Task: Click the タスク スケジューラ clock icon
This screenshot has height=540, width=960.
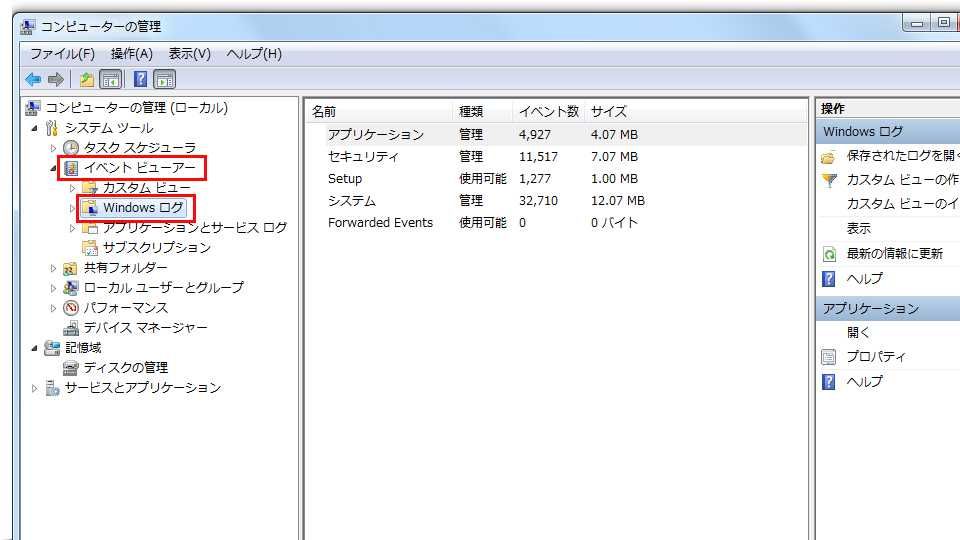Action: (x=71, y=148)
